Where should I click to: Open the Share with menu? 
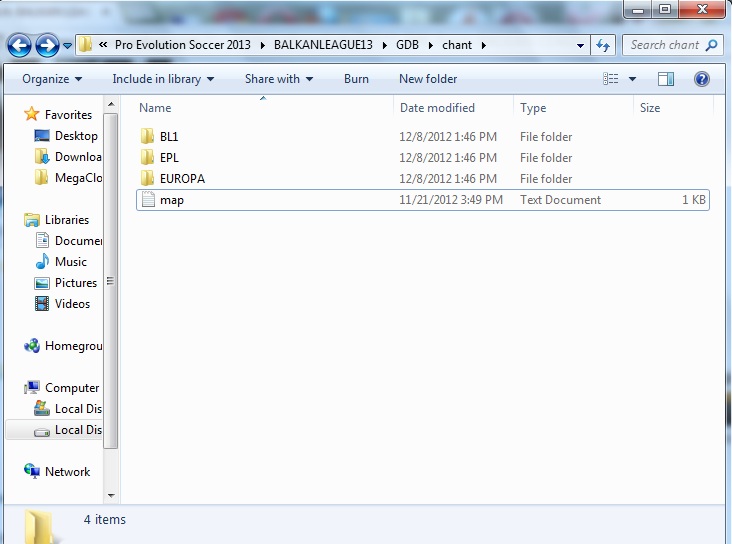tap(279, 79)
